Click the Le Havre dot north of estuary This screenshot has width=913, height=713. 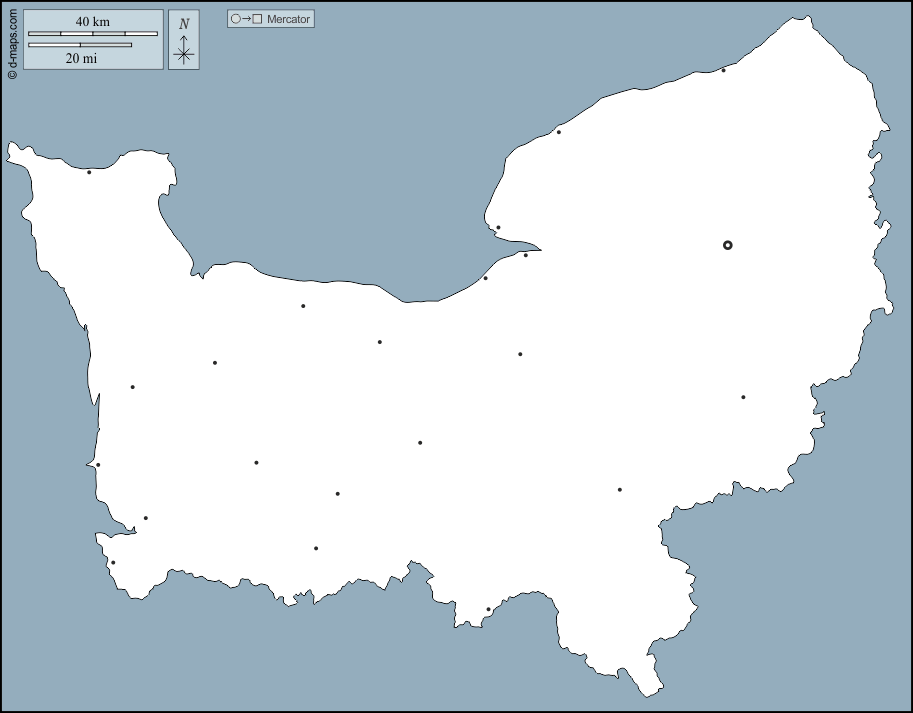click(498, 227)
